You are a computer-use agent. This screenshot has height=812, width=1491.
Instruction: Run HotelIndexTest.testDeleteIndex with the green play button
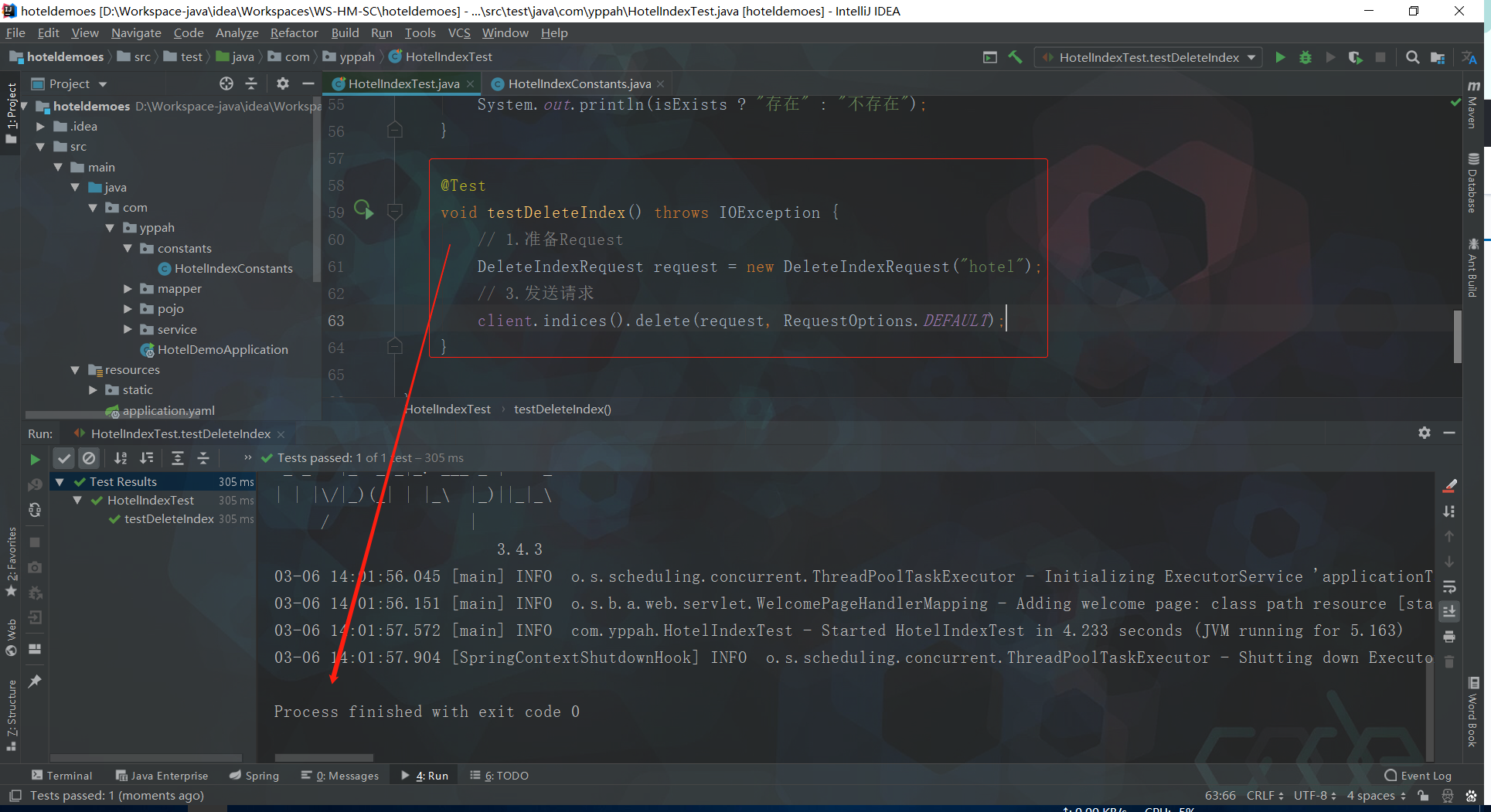(x=1280, y=57)
